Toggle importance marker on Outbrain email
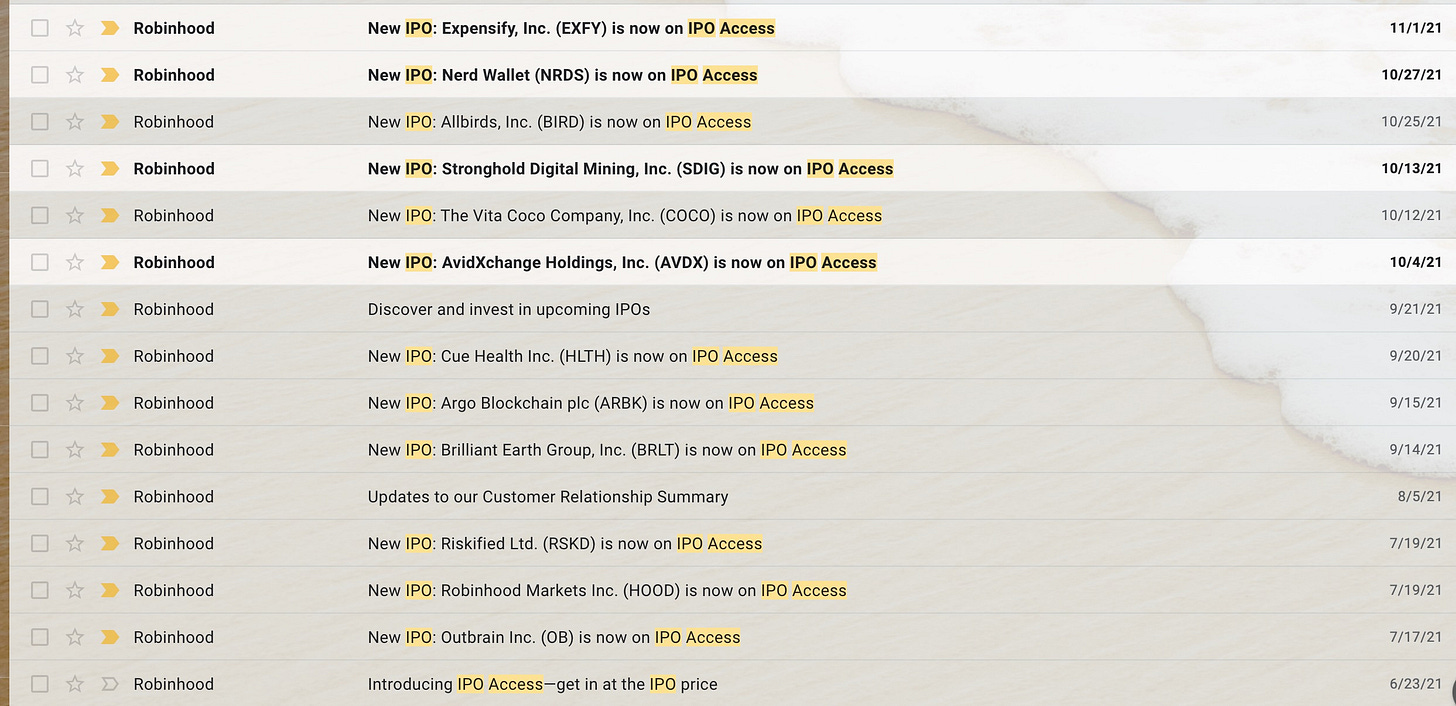 tap(110, 637)
